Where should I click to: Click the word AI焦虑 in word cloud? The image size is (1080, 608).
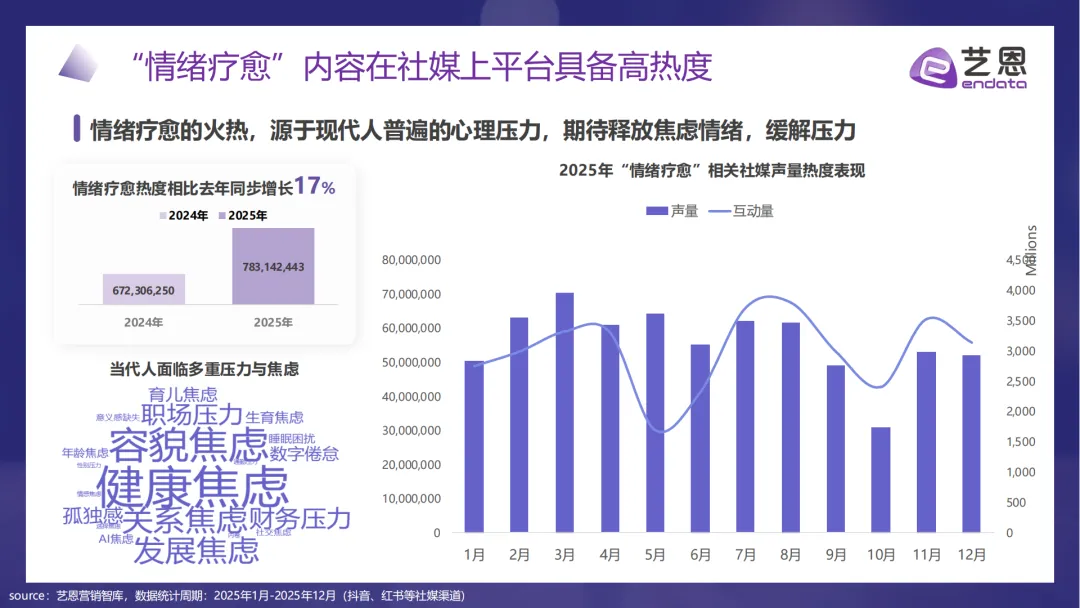(x=116, y=538)
